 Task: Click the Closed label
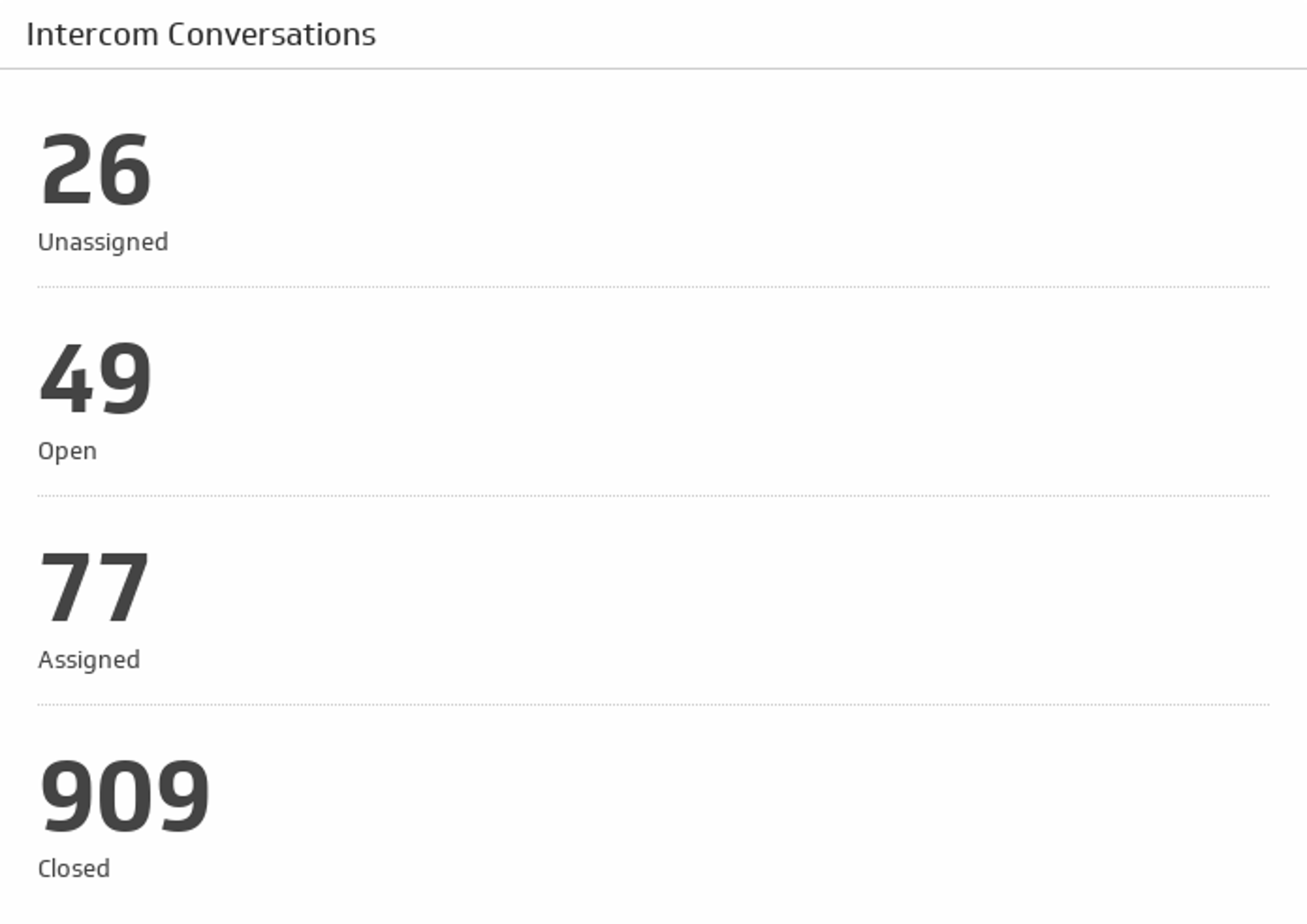(x=74, y=868)
